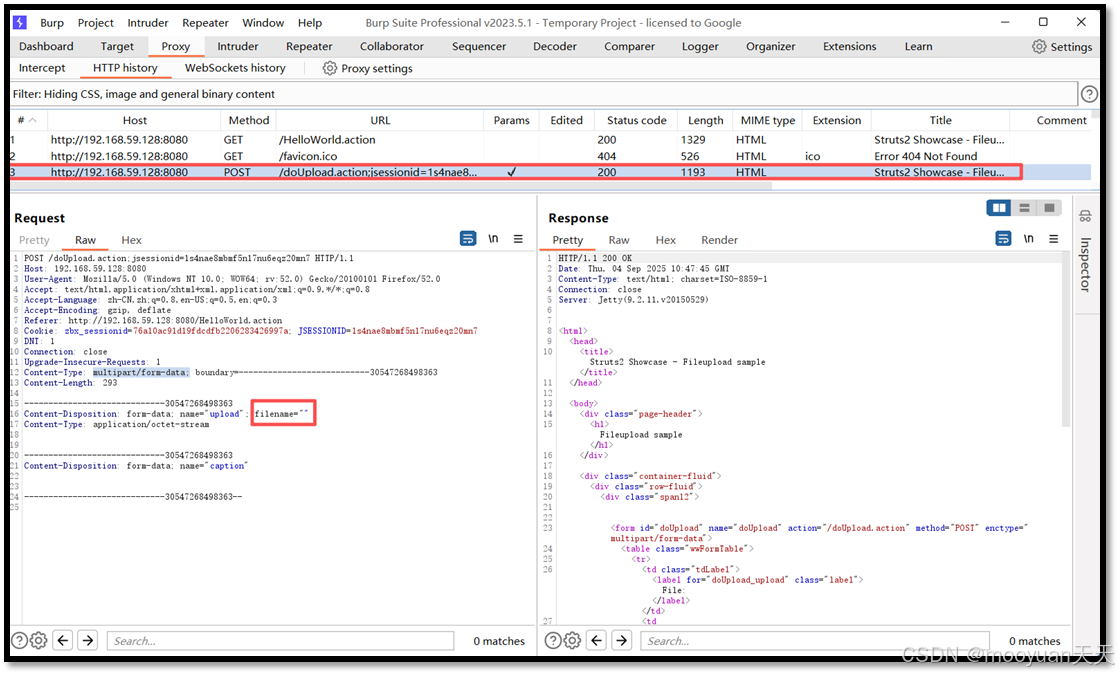Sort history by Status code column
This screenshot has width=1119, height=675.
point(637,120)
